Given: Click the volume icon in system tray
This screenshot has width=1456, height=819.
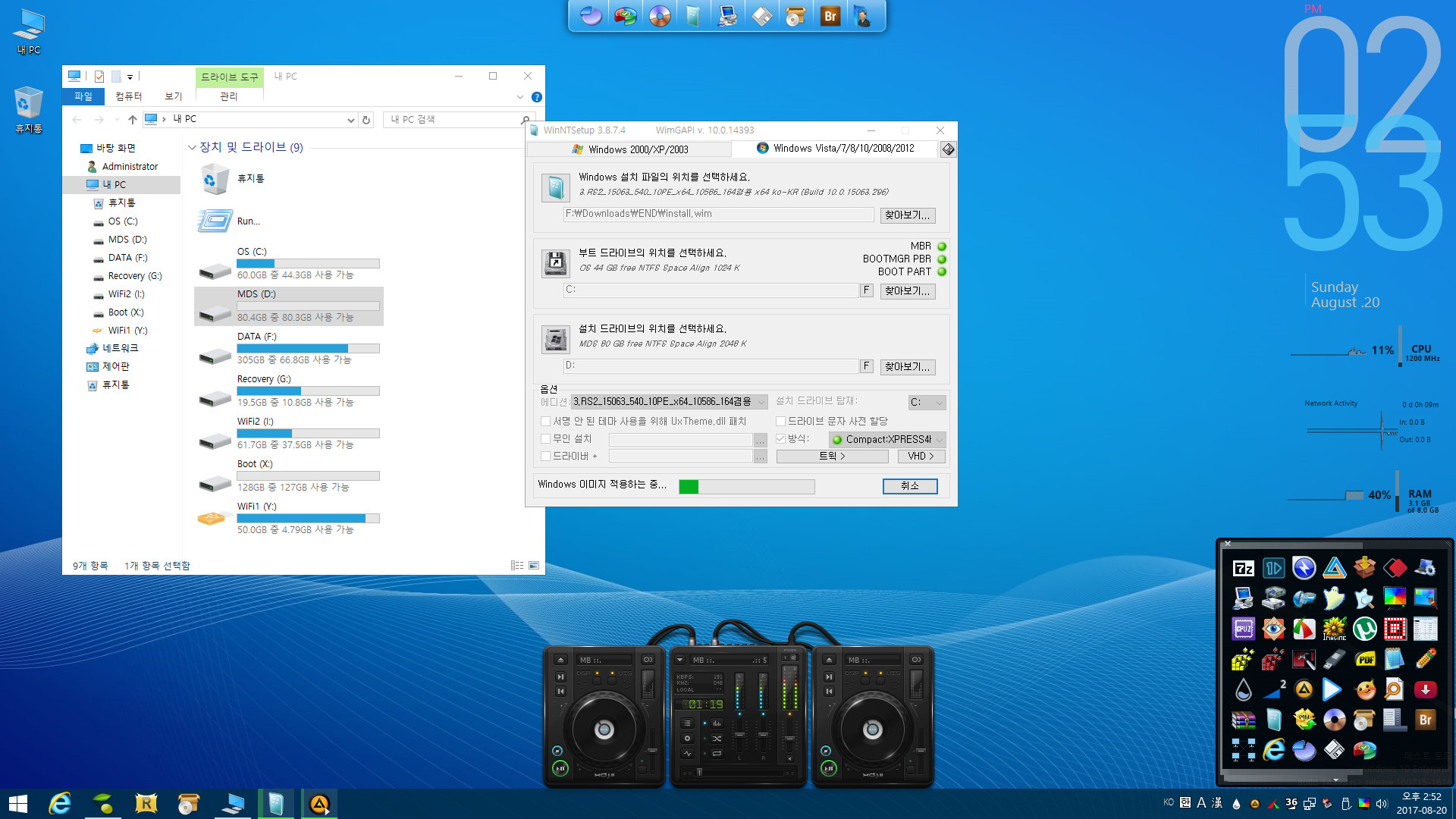Looking at the screenshot, I should [1381, 804].
